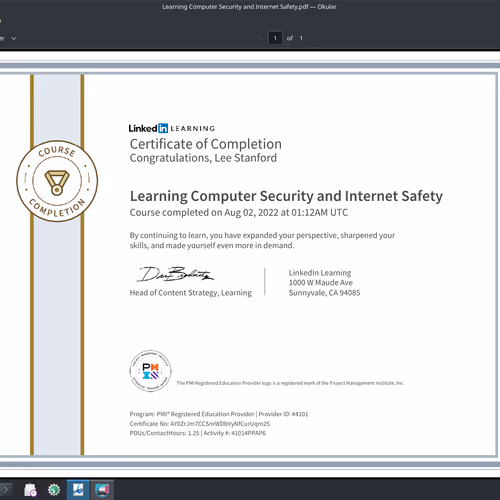Viewport: 500px width, 500px height.
Task: Click the 'Certificate of Completion' heading
Action: [206, 144]
